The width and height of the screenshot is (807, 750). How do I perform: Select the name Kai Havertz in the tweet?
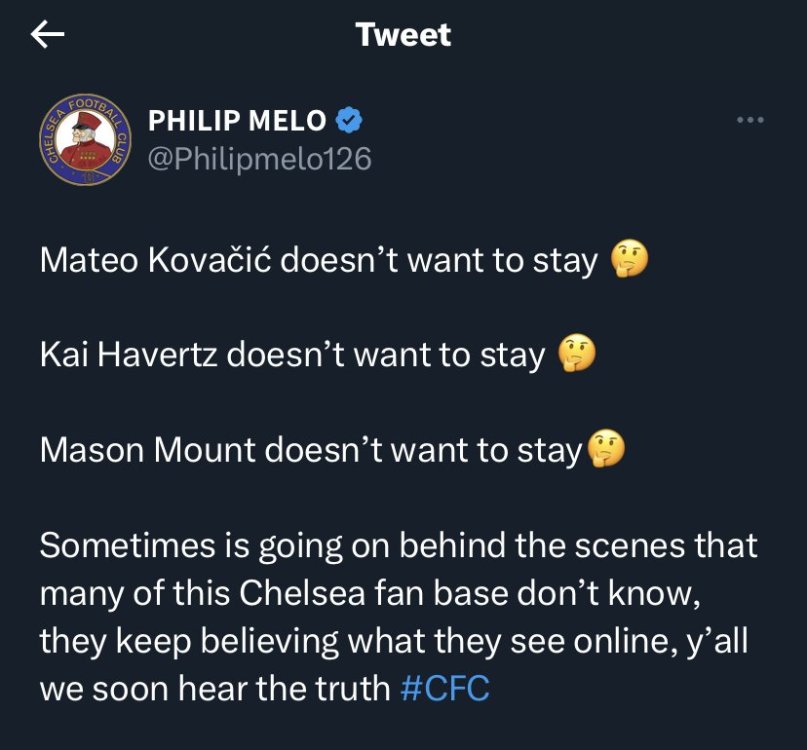(x=129, y=355)
